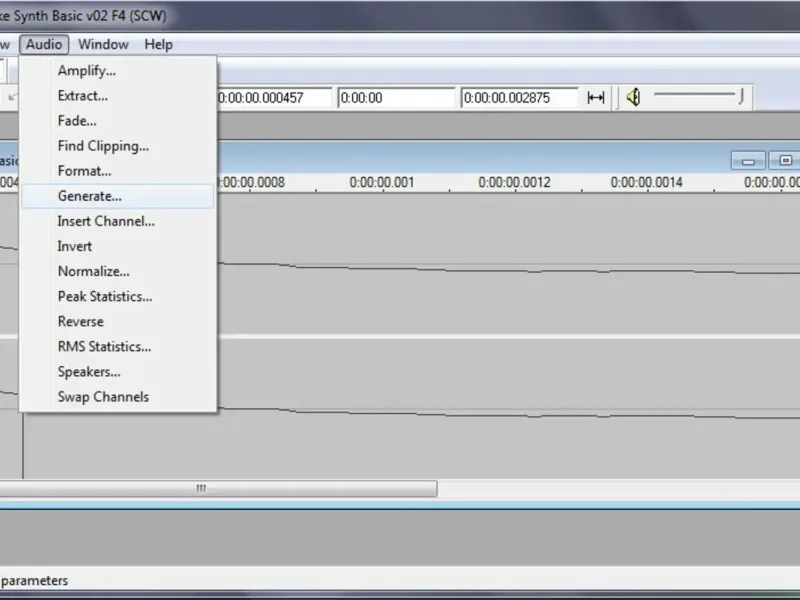Click the 0:00:00.0012 ruler mark
The width and height of the screenshot is (800, 600).
click(x=514, y=183)
